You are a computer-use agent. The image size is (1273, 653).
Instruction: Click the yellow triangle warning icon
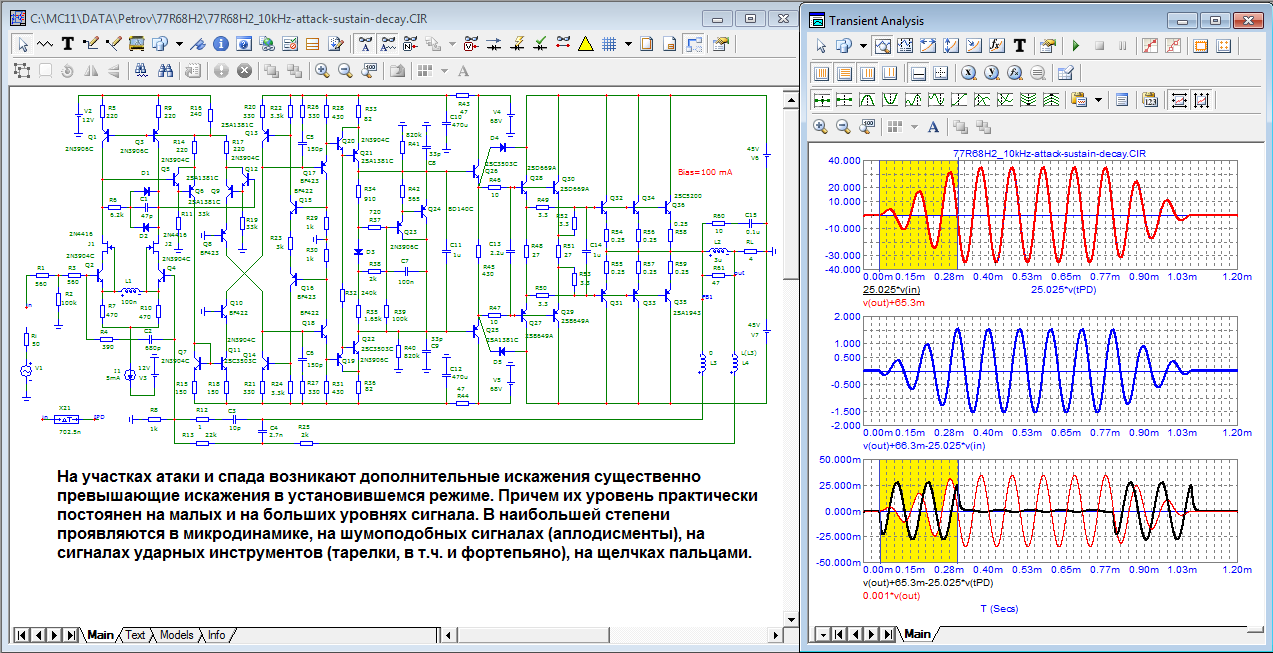[x=585, y=44]
